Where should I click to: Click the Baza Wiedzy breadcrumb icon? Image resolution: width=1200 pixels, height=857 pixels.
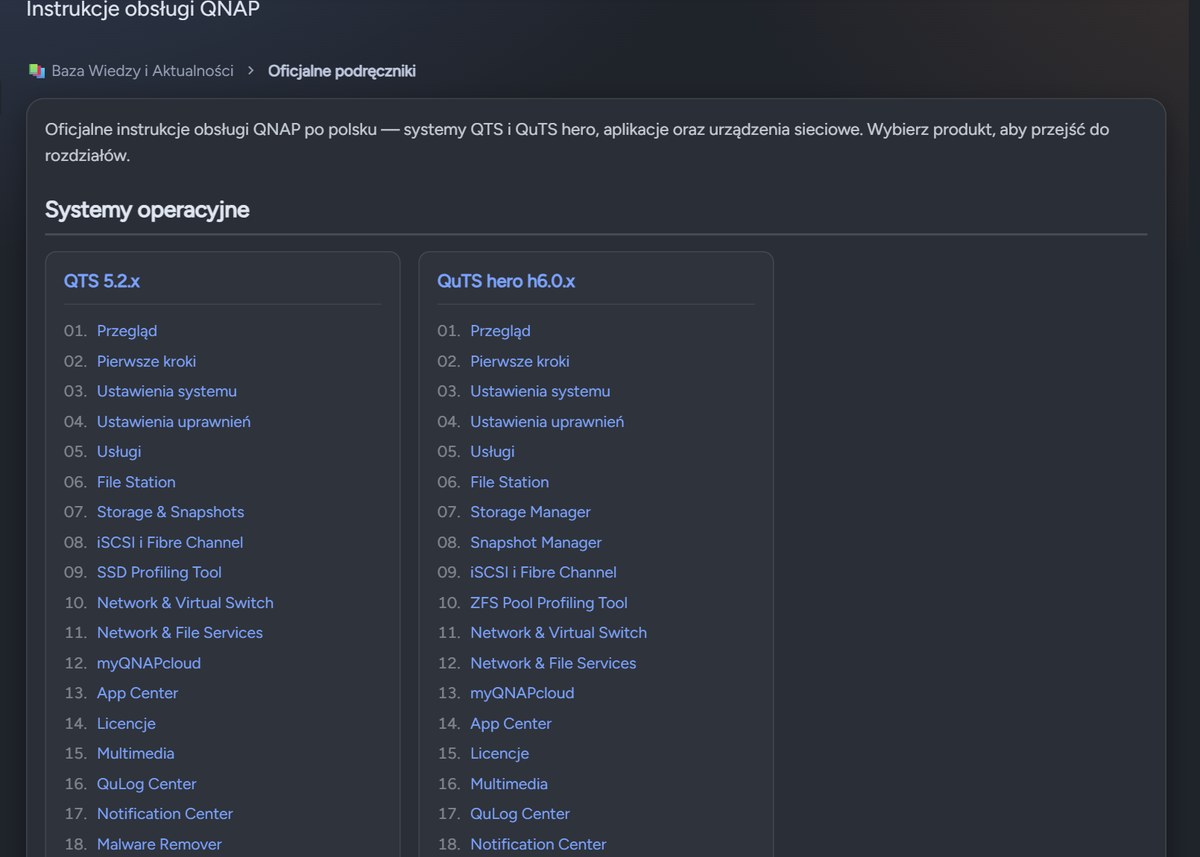click(37, 71)
